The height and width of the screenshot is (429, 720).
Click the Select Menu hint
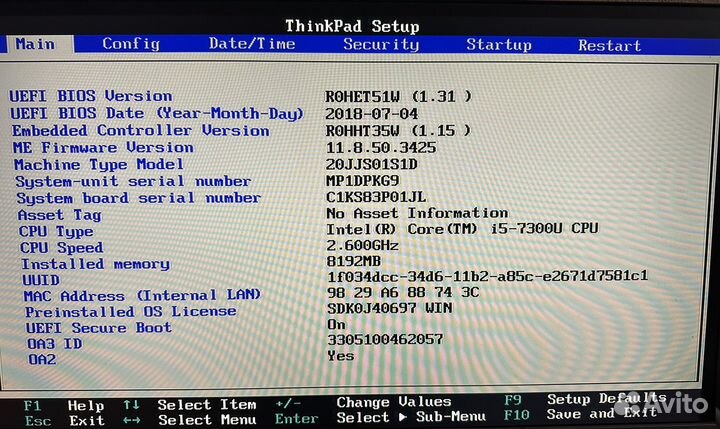[x=190, y=420]
